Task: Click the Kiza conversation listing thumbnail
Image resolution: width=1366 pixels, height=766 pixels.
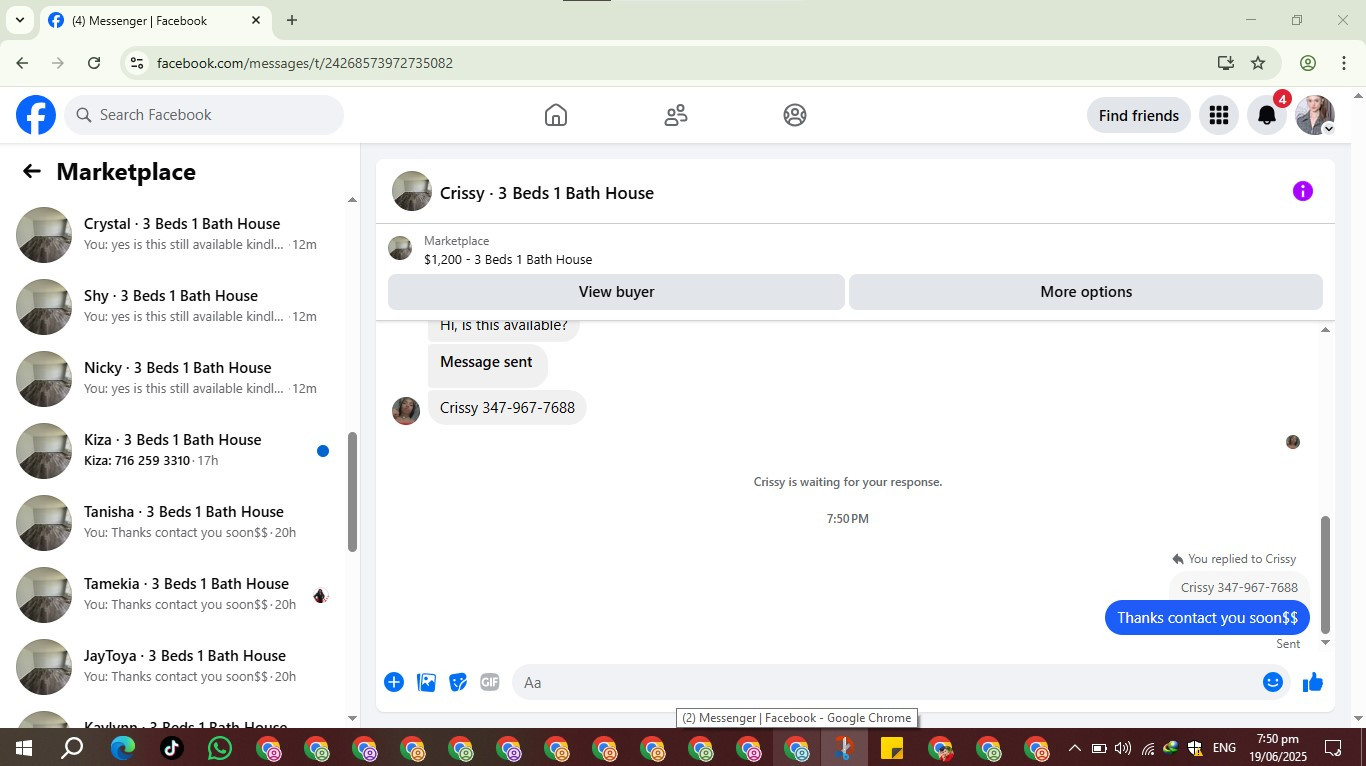Action: [44, 451]
